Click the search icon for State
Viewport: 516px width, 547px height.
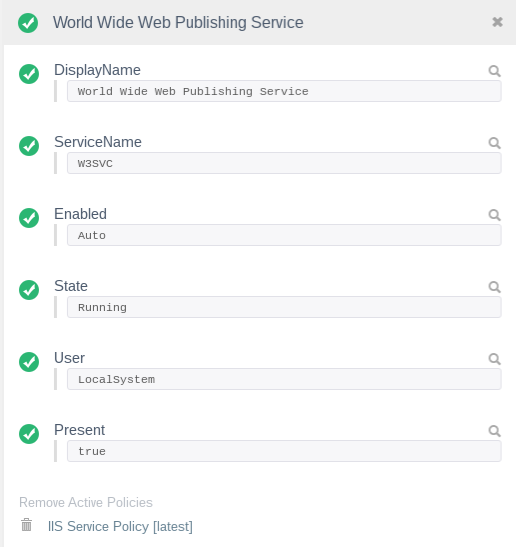[494, 287]
